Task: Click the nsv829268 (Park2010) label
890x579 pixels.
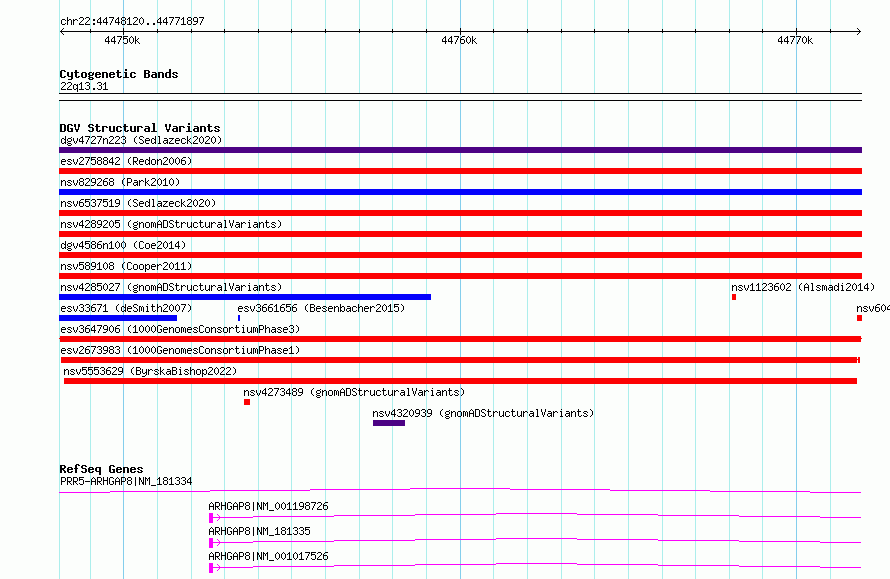Action: 120,182
